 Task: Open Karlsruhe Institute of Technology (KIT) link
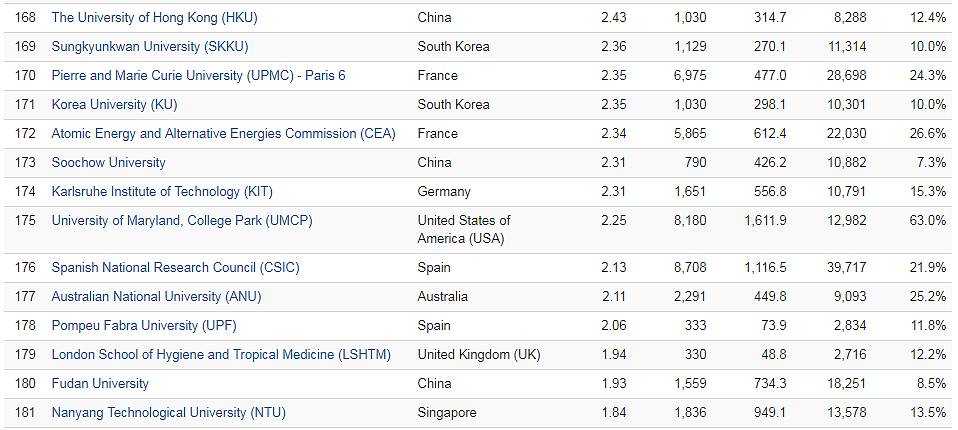click(x=162, y=191)
